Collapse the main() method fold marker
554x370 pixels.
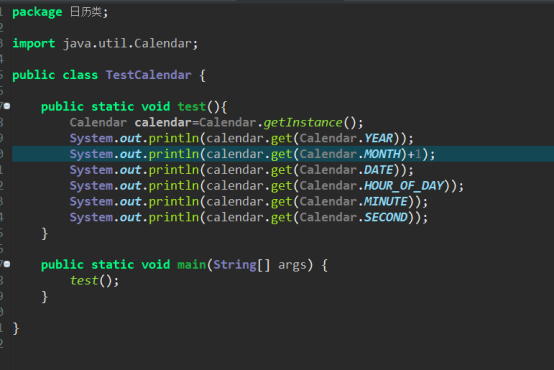[7, 264]
